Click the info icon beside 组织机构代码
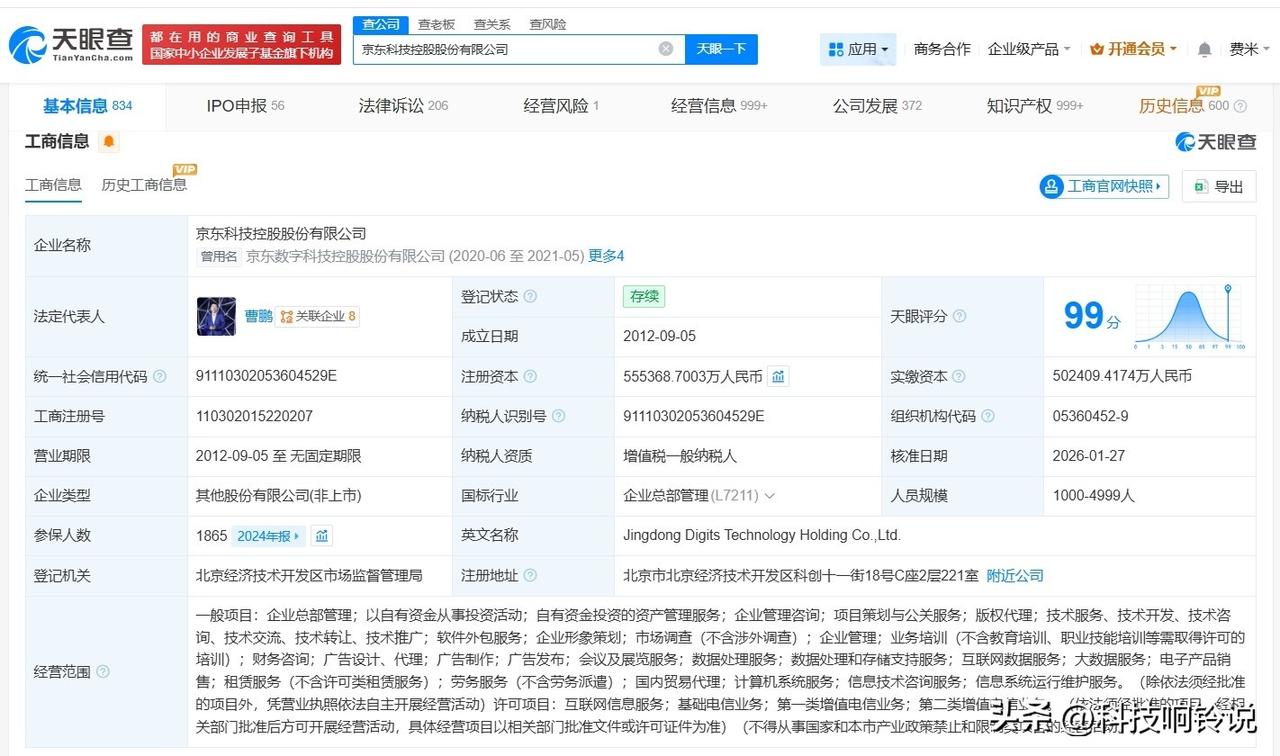Viewport: 1280px width, 756px height. point(987,416)
